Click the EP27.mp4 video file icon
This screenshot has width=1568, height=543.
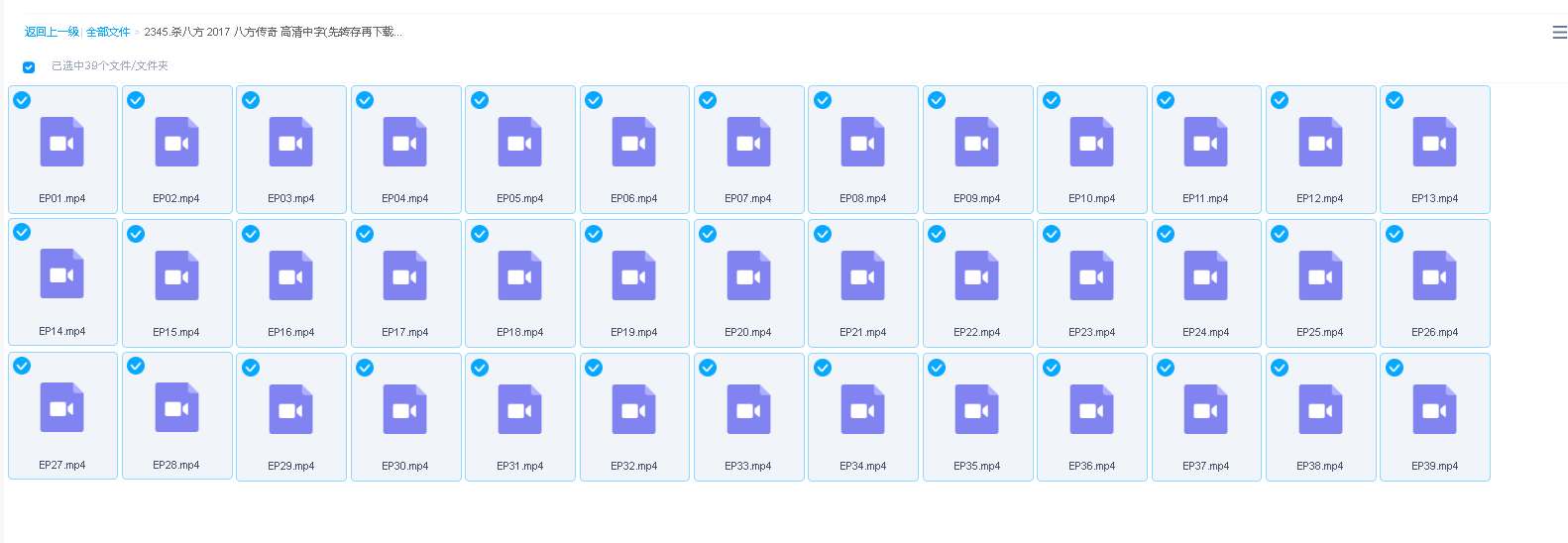(x=61, y=409)
